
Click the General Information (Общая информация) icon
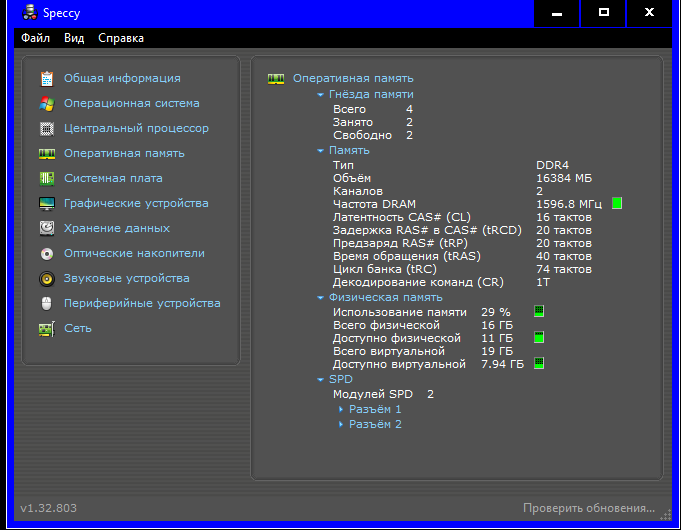pos(46,78)
